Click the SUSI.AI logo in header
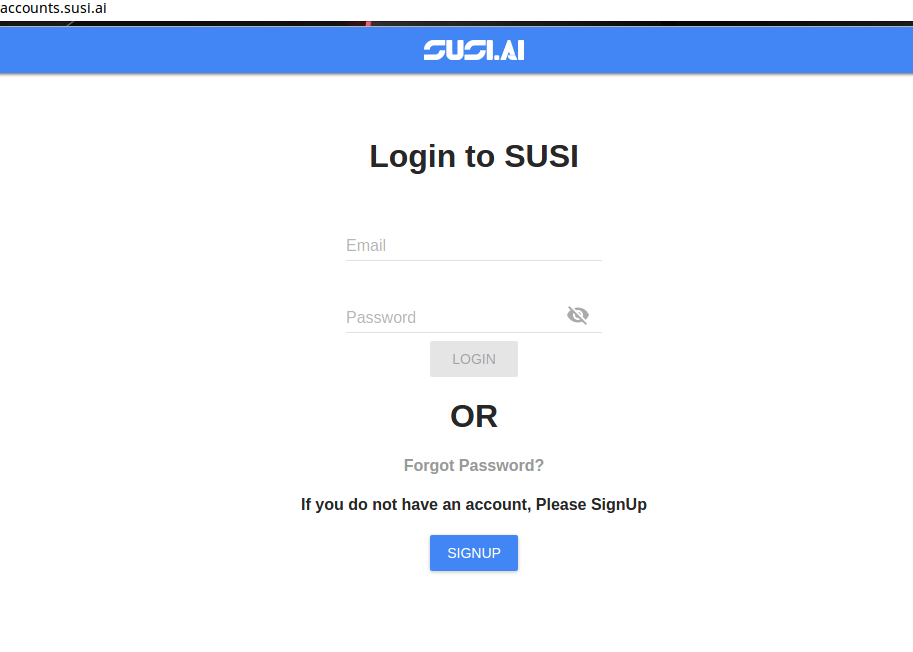Viewport: 913px width, 652px height. point(473,50)
